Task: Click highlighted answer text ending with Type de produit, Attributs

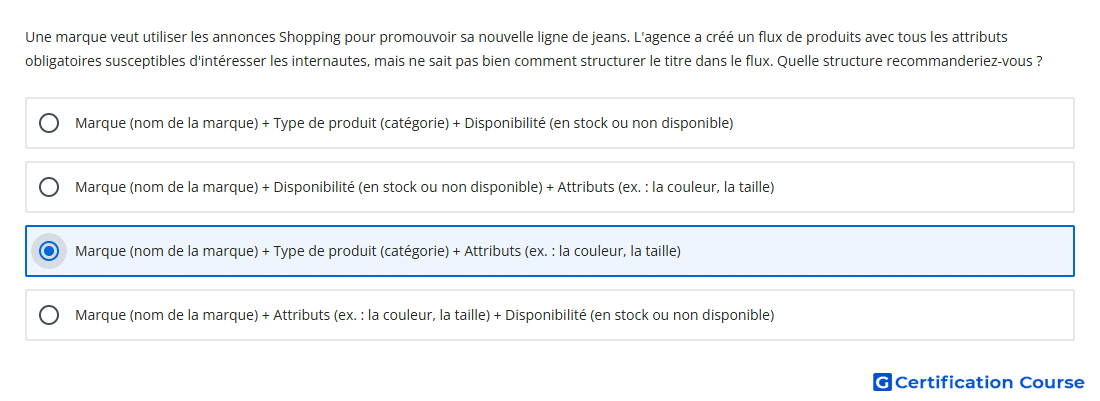Action: (x=378, y=251)
